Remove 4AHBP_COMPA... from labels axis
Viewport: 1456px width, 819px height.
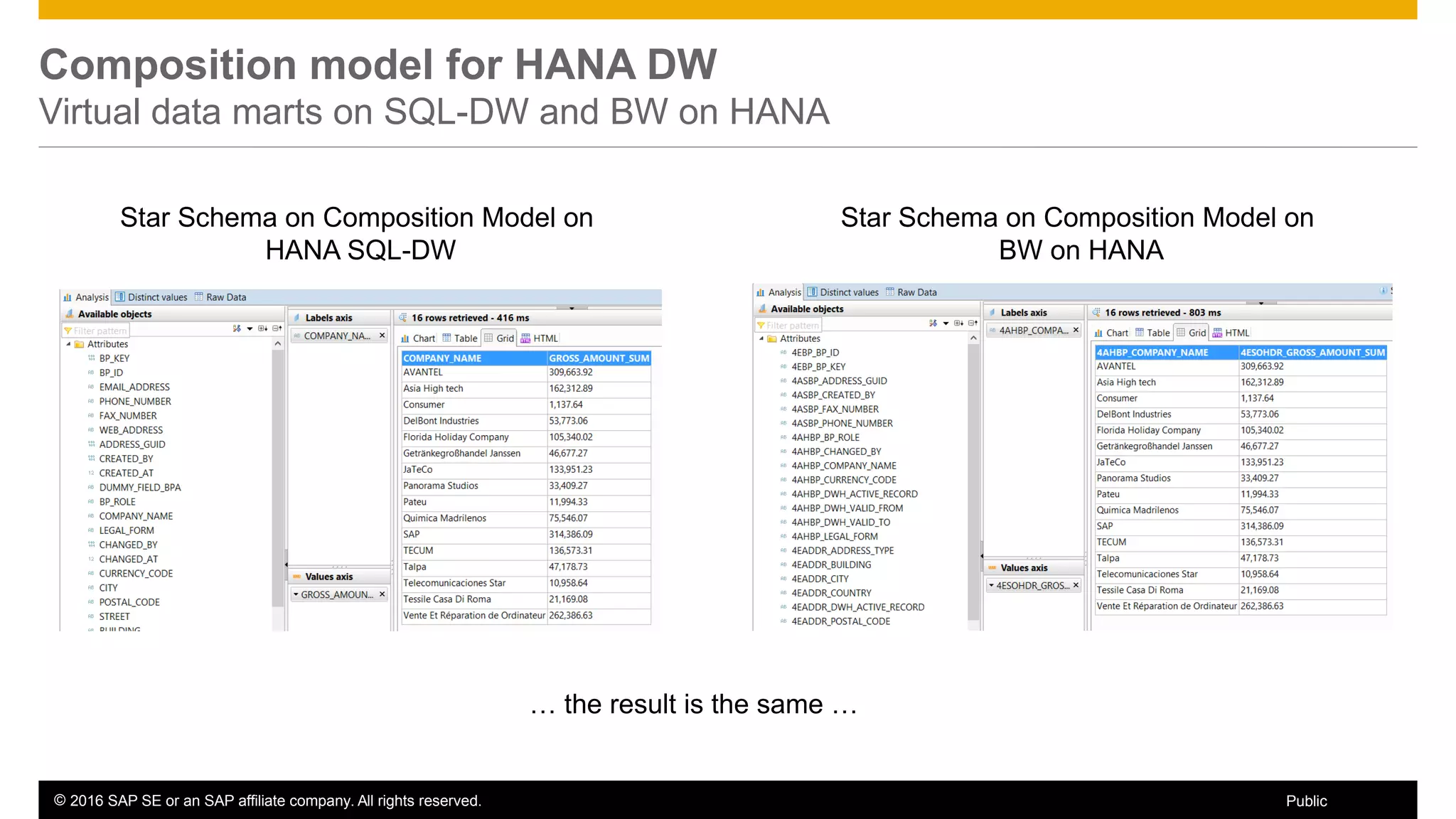(1076, 330)
